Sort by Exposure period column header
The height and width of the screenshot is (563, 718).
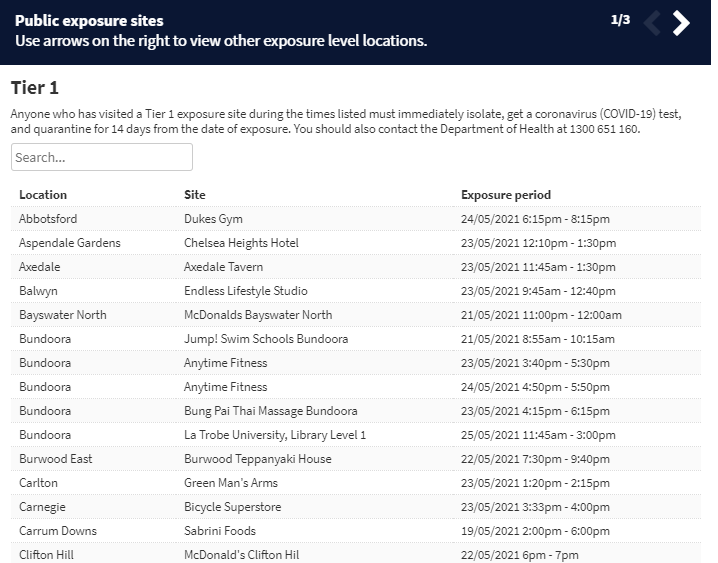click(506, 195)
